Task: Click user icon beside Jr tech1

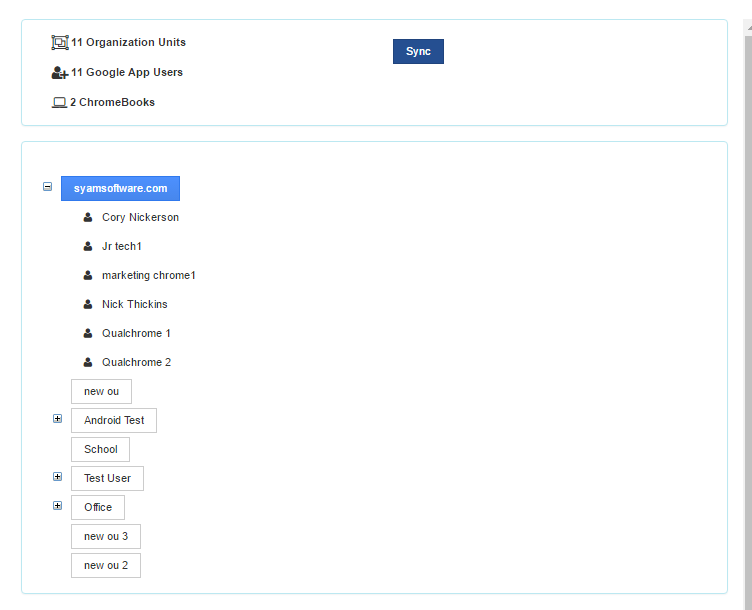Action: pos(88,246)
